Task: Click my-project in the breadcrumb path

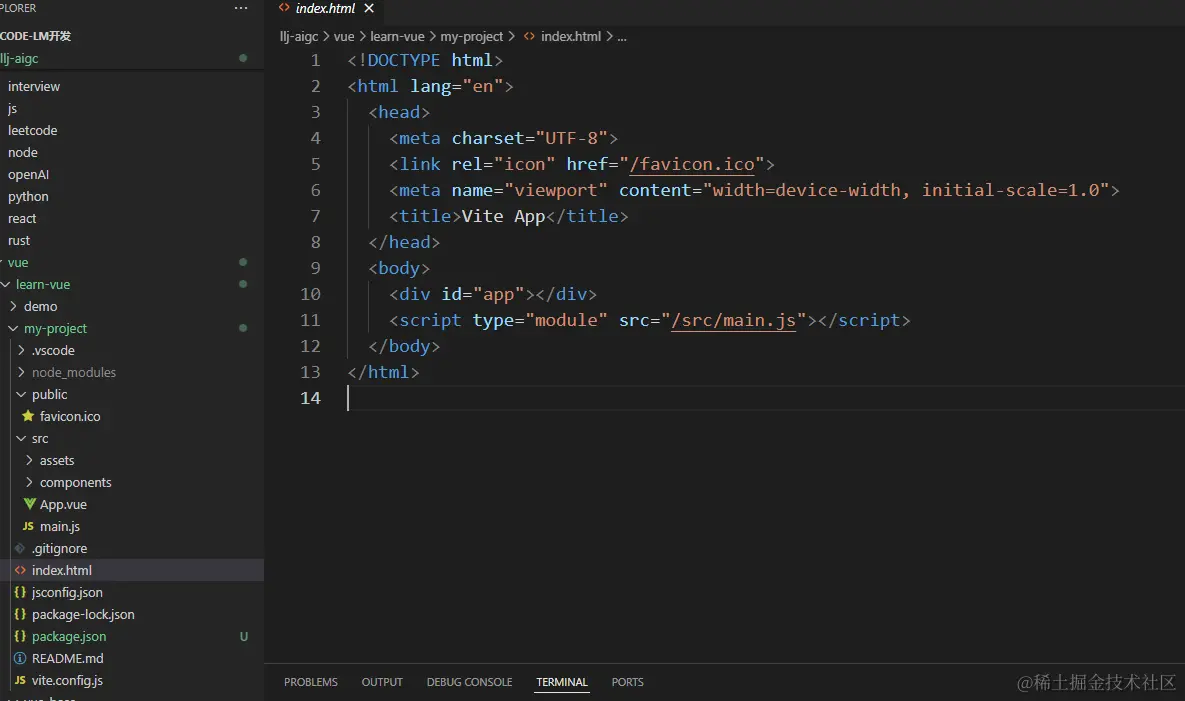Action: 472,36
